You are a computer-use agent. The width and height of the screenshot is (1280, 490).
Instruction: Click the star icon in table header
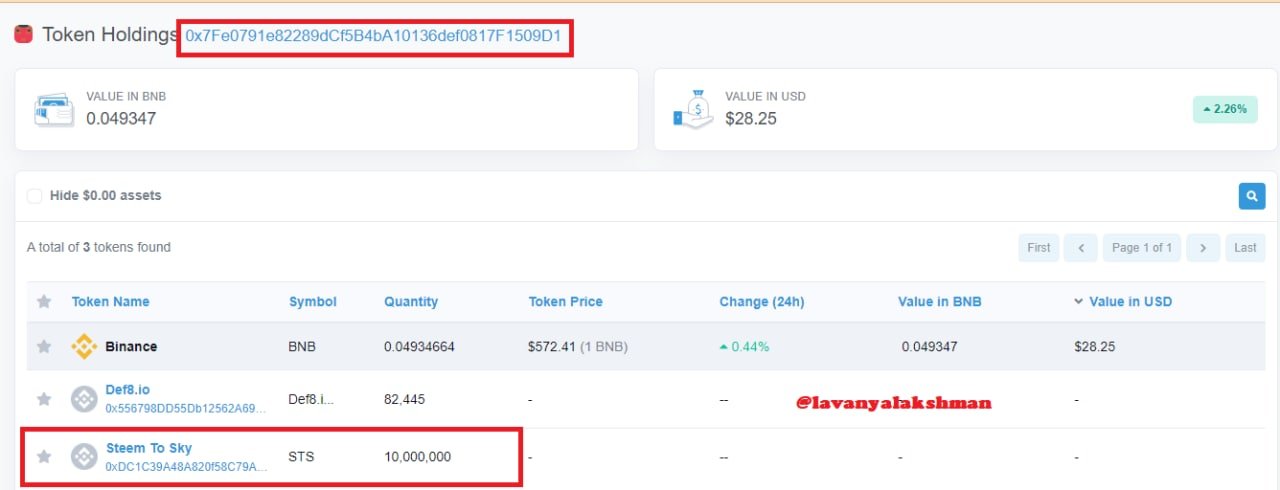pyautogui.click(x=44, y=302)
